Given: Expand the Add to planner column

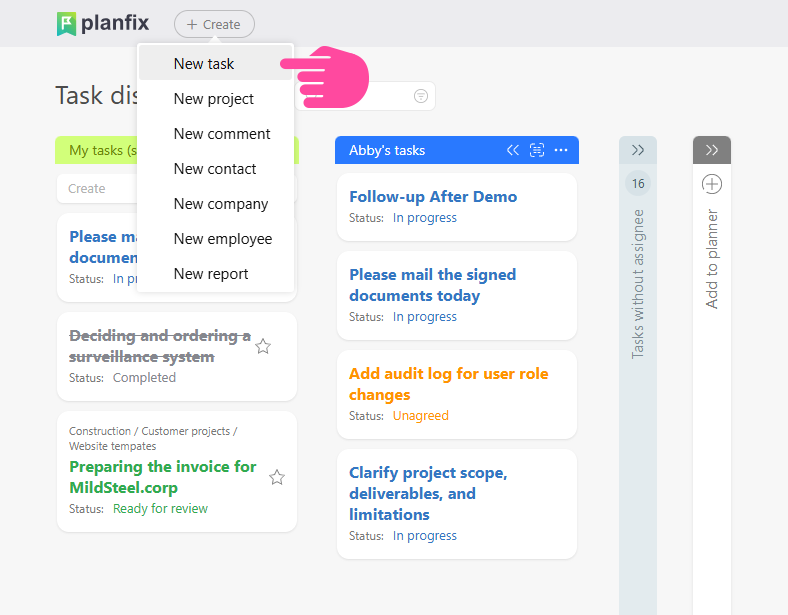Looking at the screenshot, I should tap(712, 150).
